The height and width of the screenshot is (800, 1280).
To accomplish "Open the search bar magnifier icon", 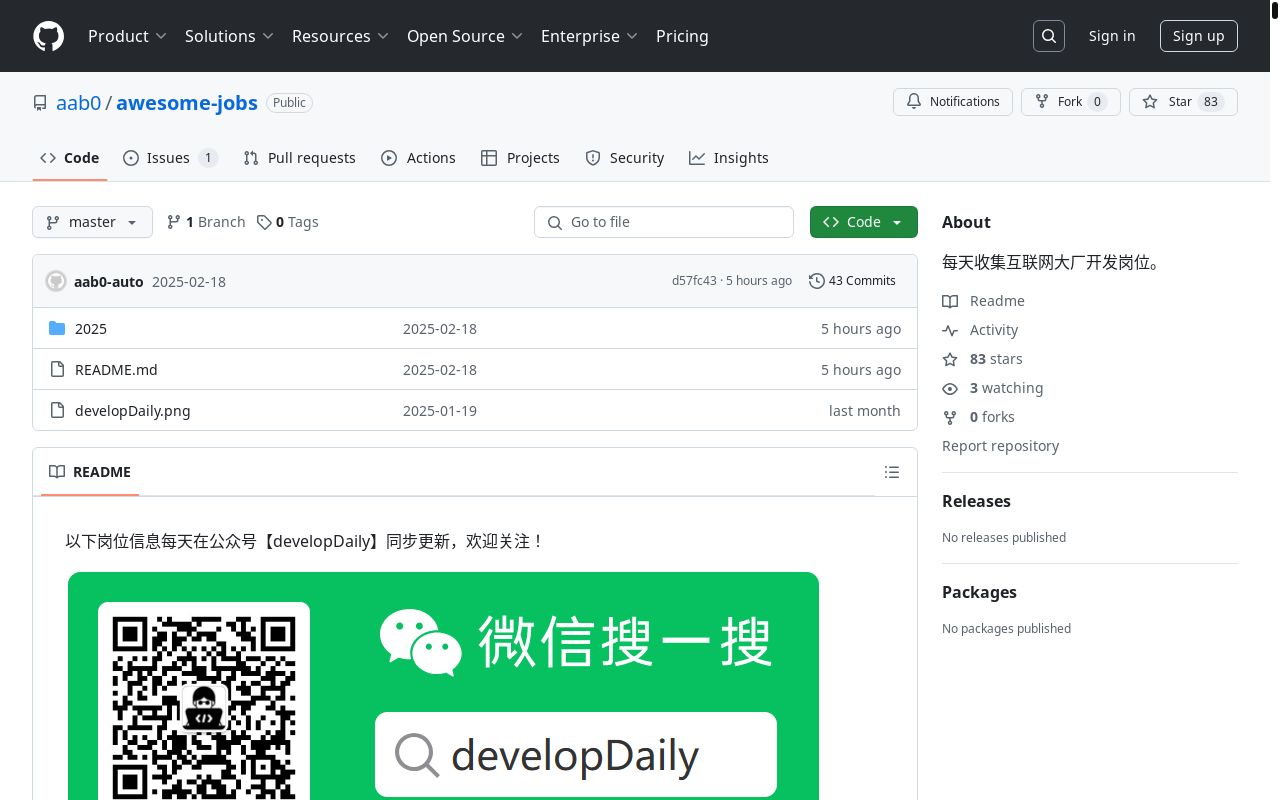I will point(1049,36).
